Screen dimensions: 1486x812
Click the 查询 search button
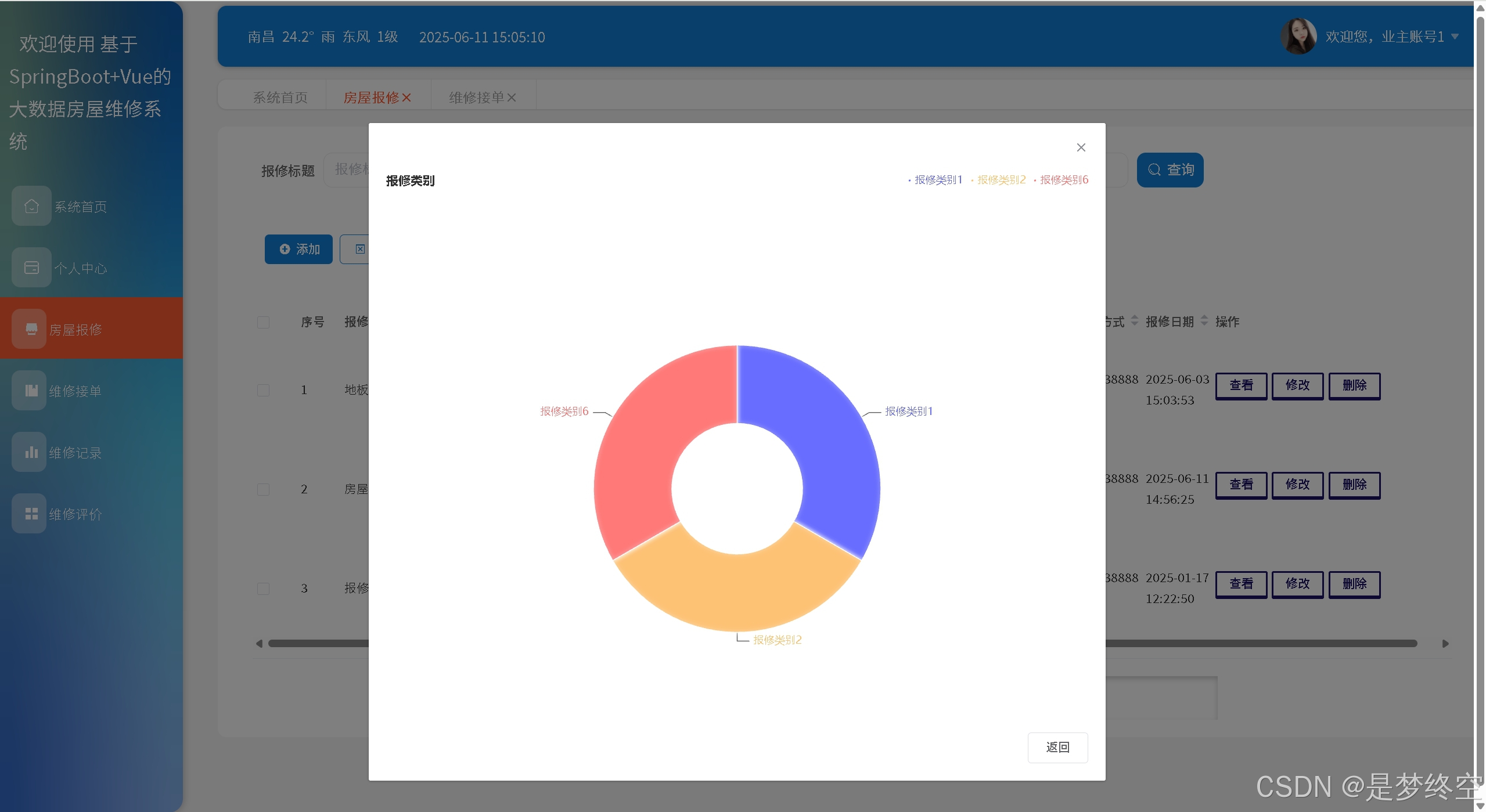[1170, 169]
